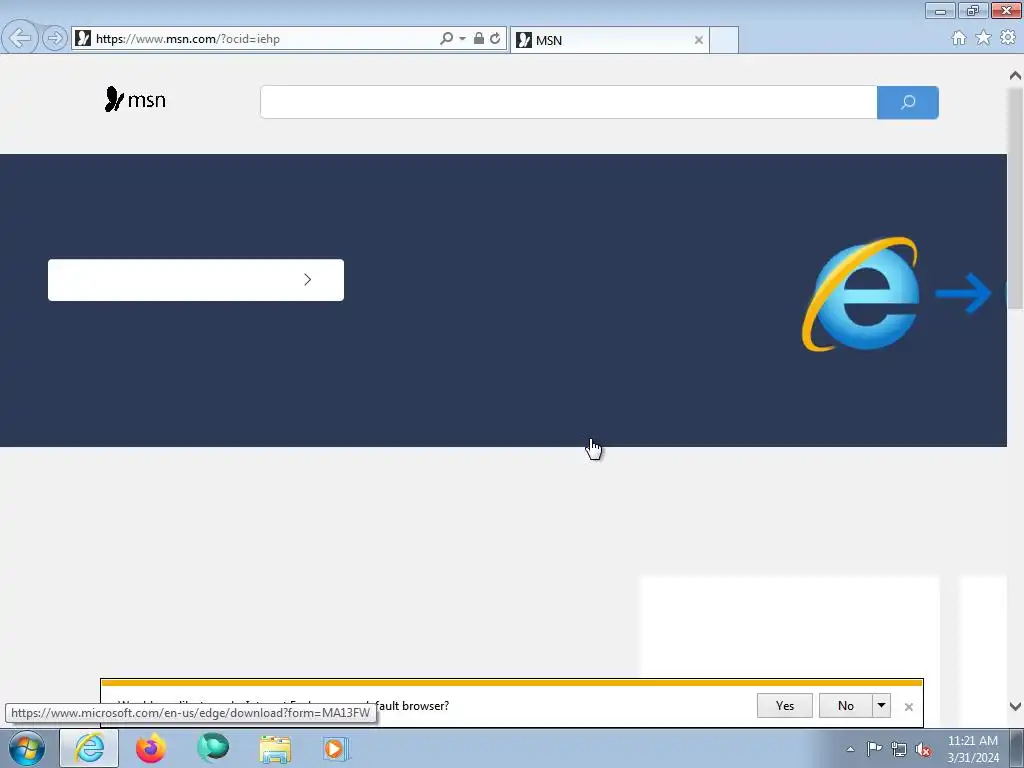The image size is (1024, 768).
Task: Open the green globe browser taskbar icon
Action: [213, 748]
